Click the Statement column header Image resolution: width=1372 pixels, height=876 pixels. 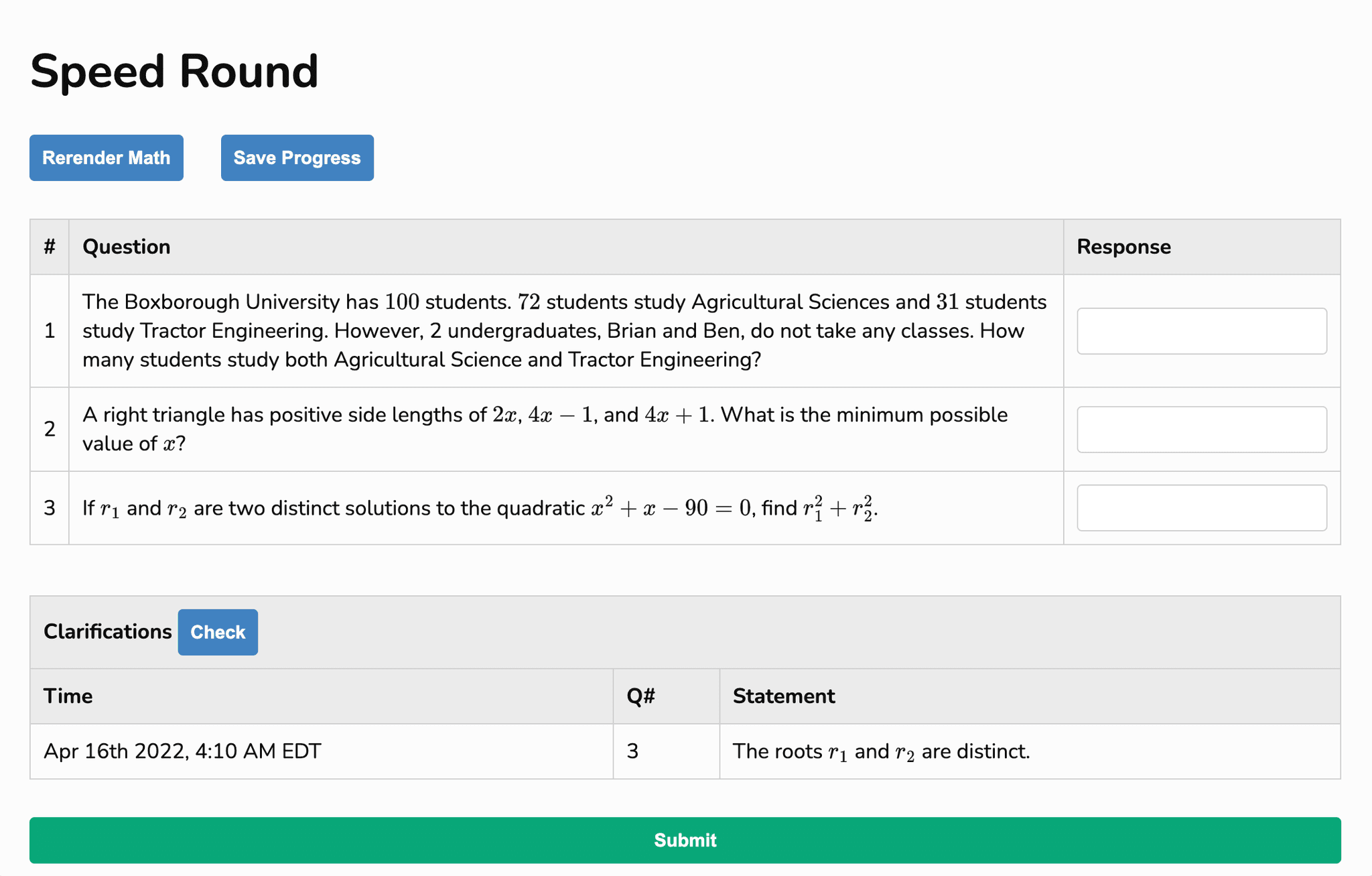pos(783,696)
